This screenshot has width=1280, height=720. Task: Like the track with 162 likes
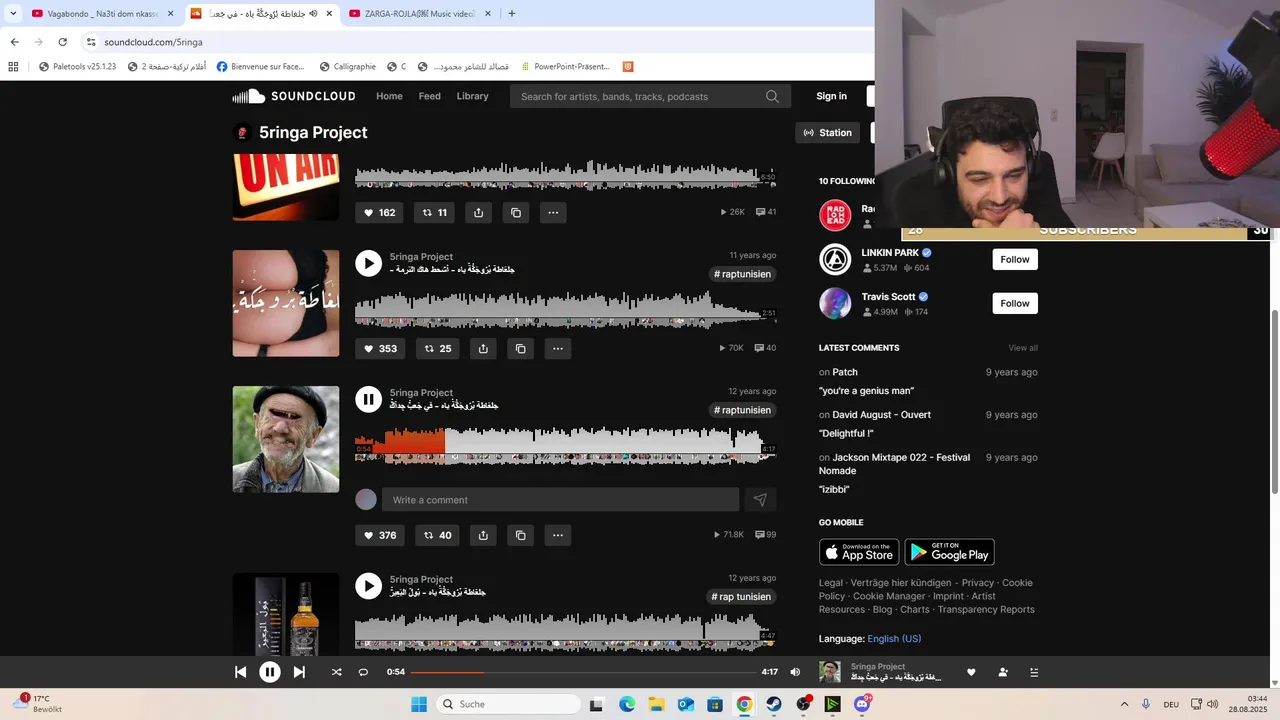[380, 212]
